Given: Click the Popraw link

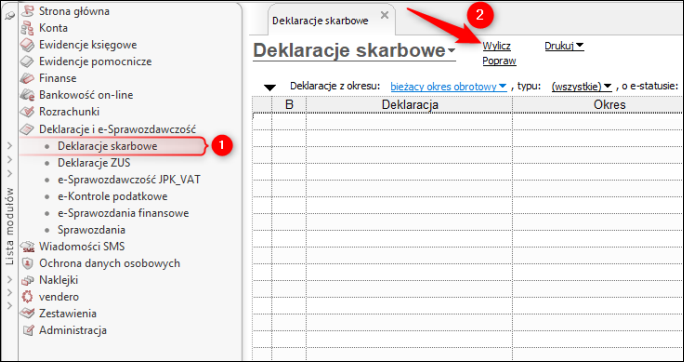Looking at the screenshot, I should (x=499, y=61).
